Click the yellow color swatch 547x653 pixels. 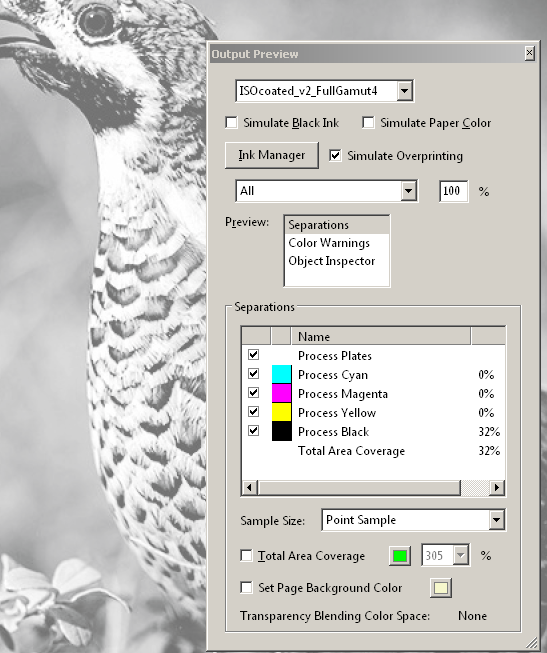[x=282, y=412]
